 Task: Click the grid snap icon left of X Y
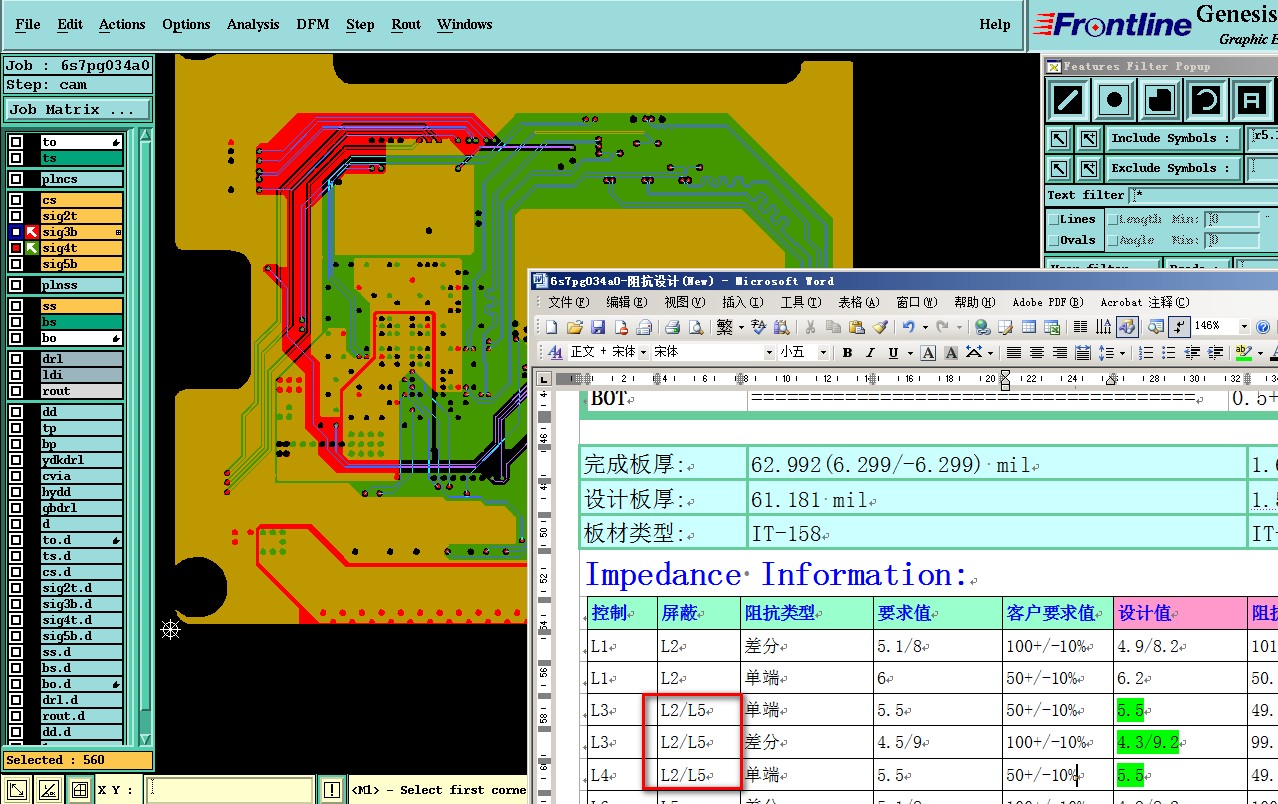(x=78, y=790)
